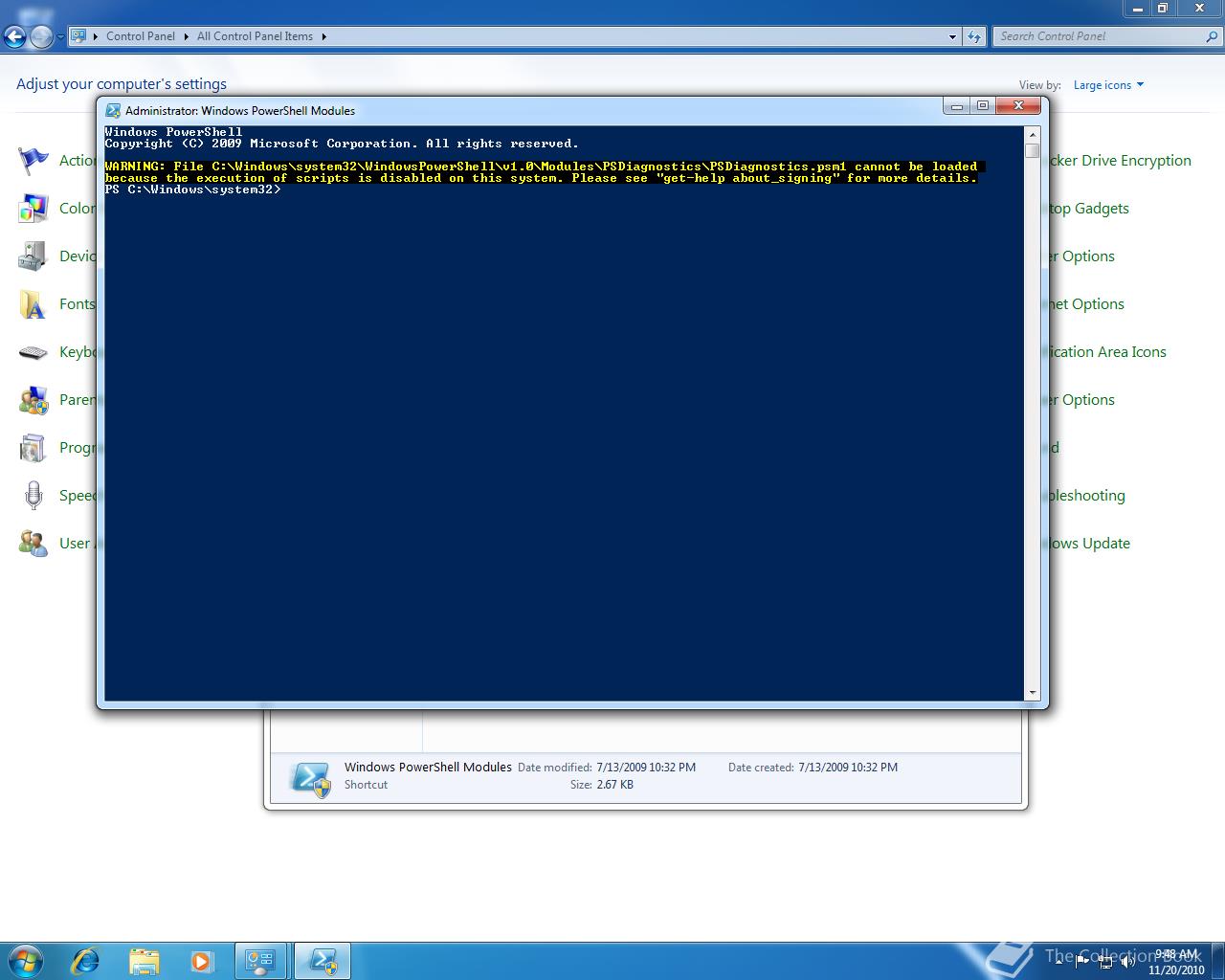
Task: Open BitLocker Drive Encryption link
Action: coord(1120,160)
